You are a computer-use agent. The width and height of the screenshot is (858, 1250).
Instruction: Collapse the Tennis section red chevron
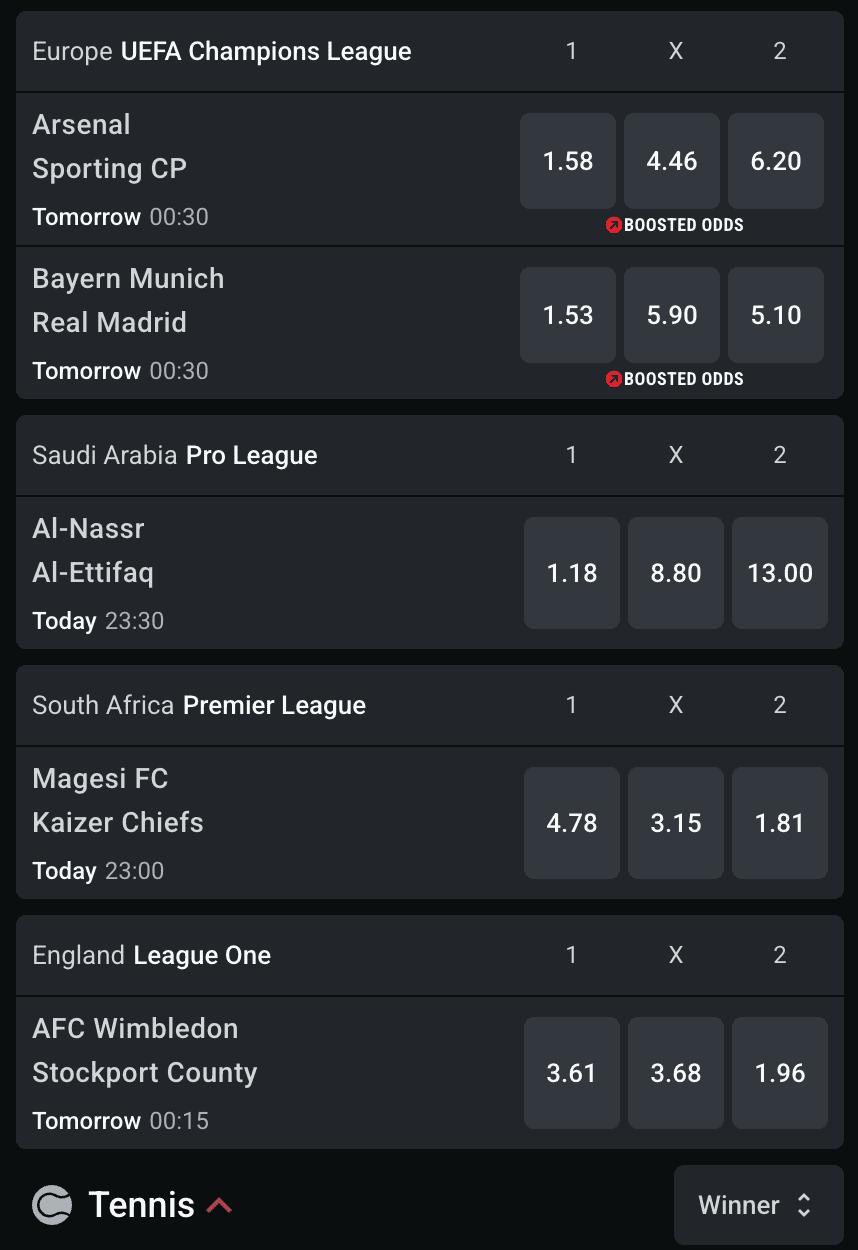tap(219, 1205)
